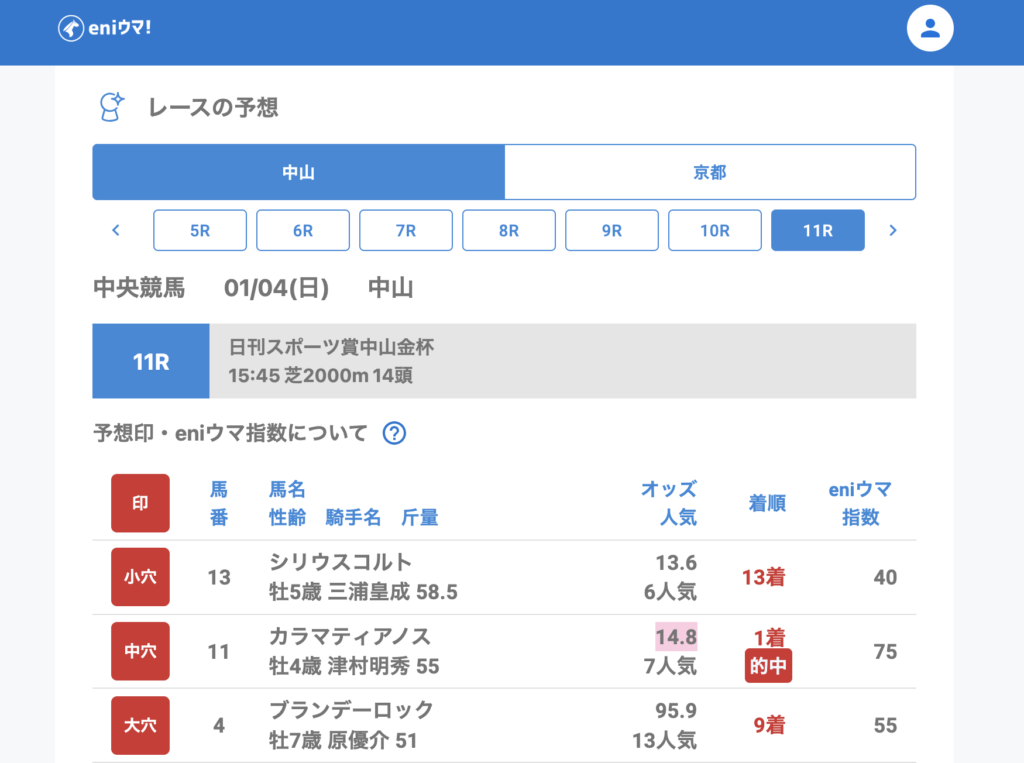This screenshot has height=763, width=1024.
Task: Click the race prediction heading icon
Action: 111,107
